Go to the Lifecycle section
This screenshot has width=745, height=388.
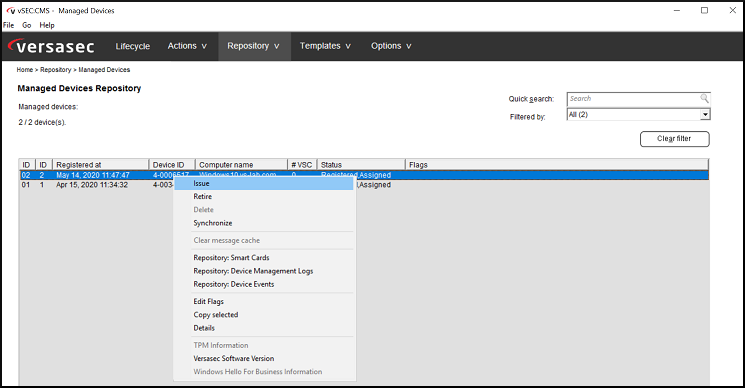point(133,46)
